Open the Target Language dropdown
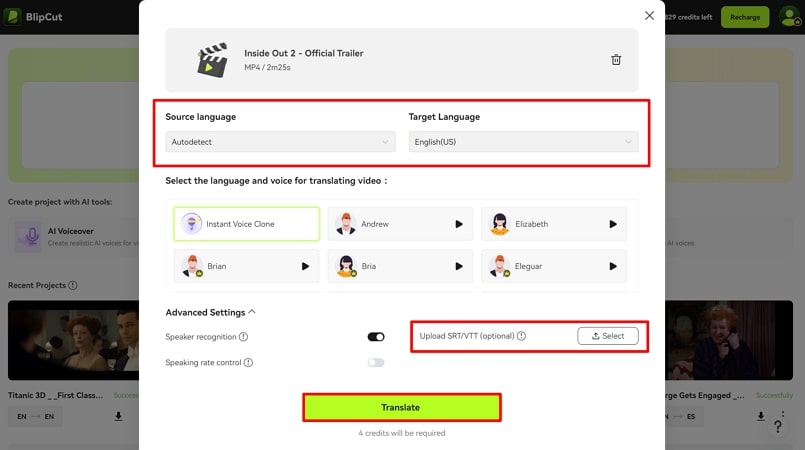Image resolution: width=805 pixels, height=450 pixels. 523,142
